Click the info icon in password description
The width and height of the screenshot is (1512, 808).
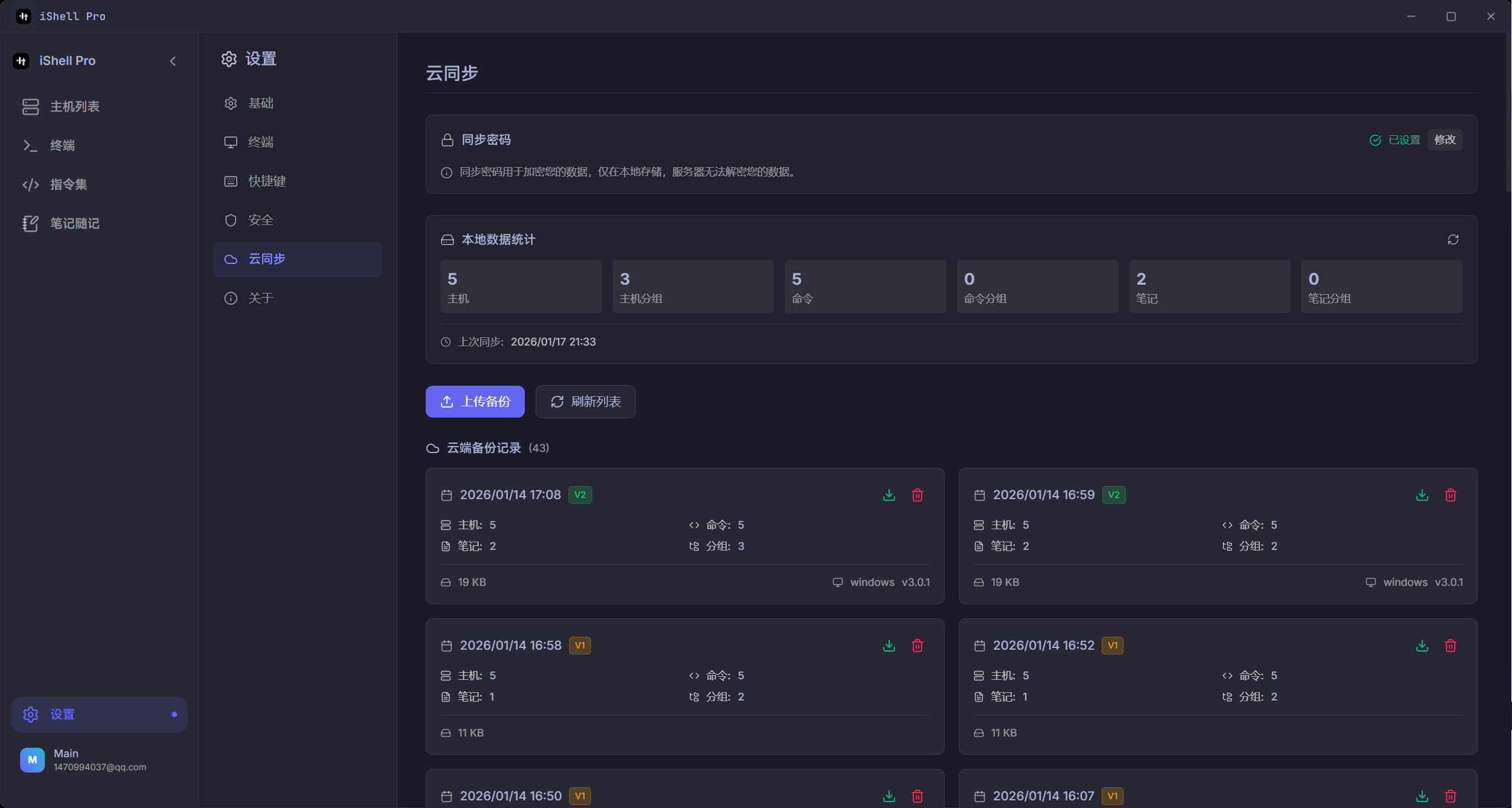point(447,172)
